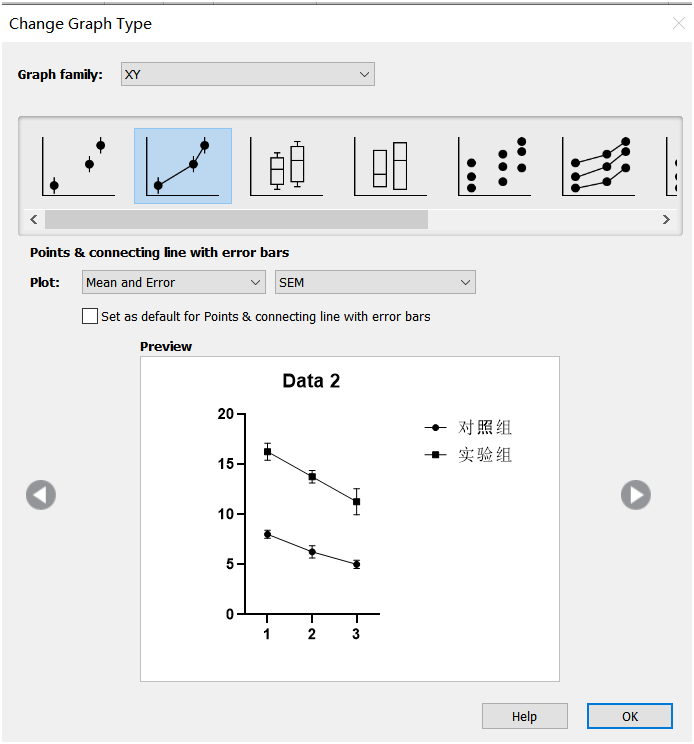Pick the before-after connected lines graph icon

(x=599, y=166)
